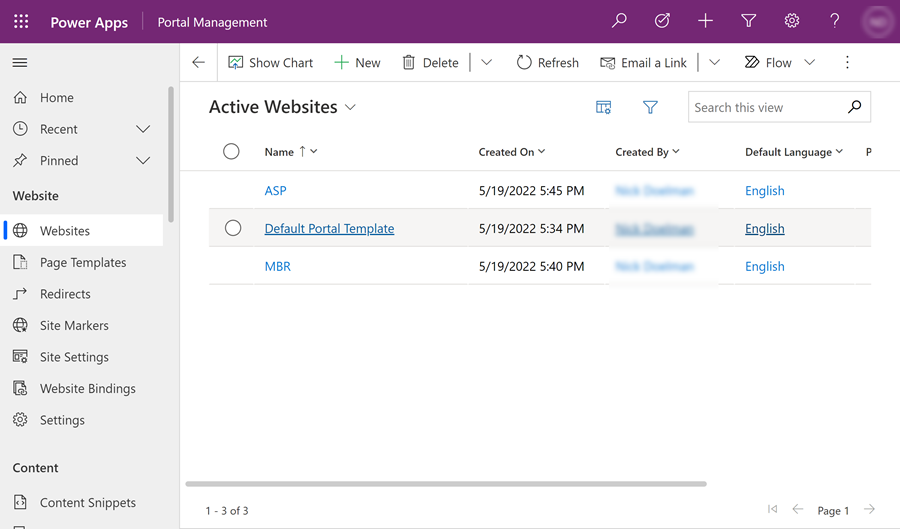Go to the first page icon
900x529 pixels.
773,509
